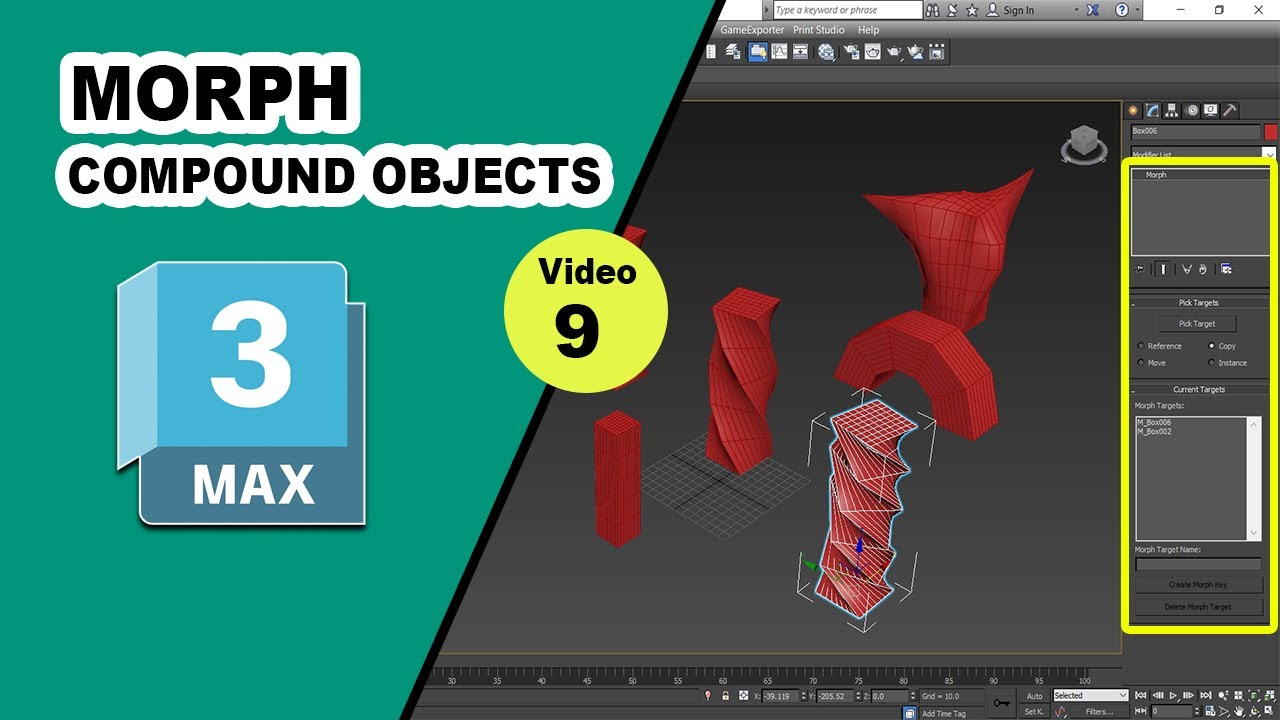The image size is (1280, 720).
Task: Click Make Unique icon under stack
Action: coord(1187,269)
